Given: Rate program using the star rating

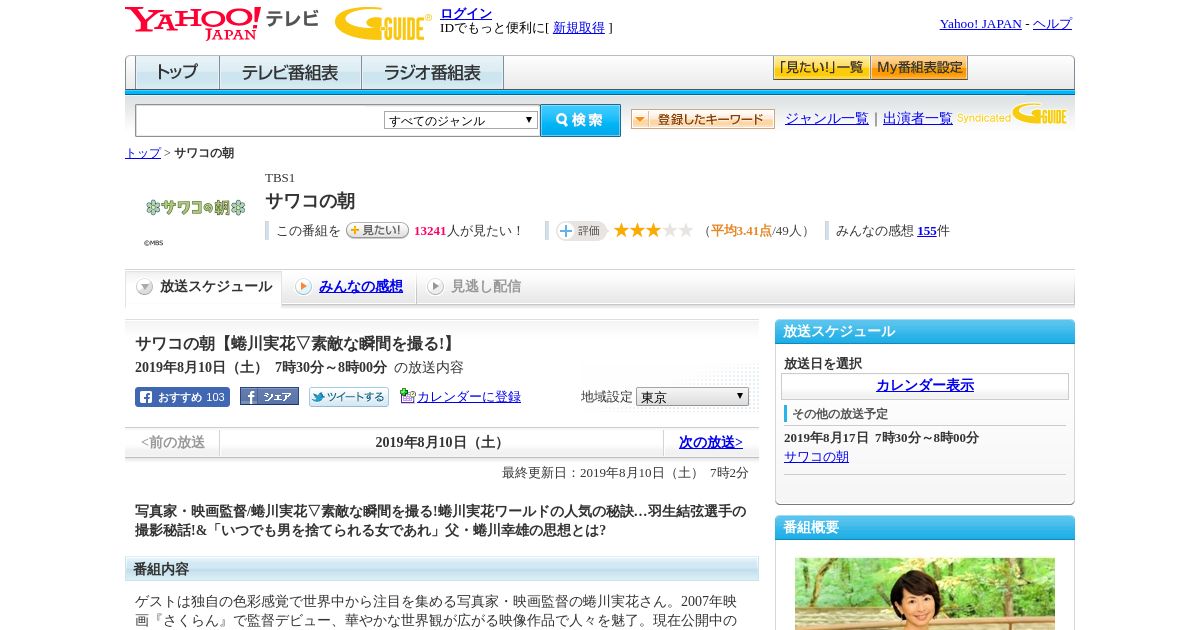Looking at the screenshot, I should coord(653,231).
